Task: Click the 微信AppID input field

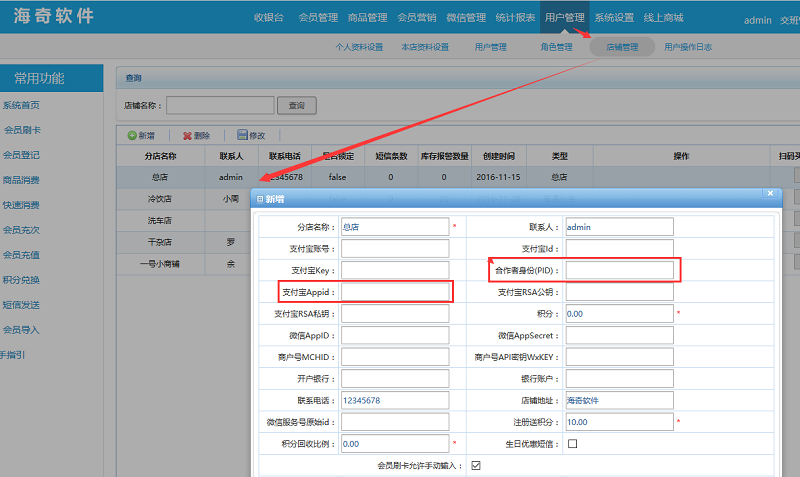Action: [395, 335]
